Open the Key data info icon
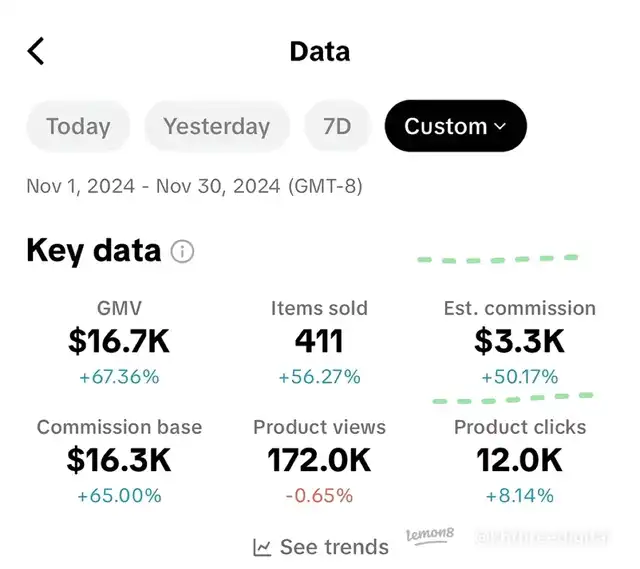This screenshot has height=569, width=640. [182, 251]
